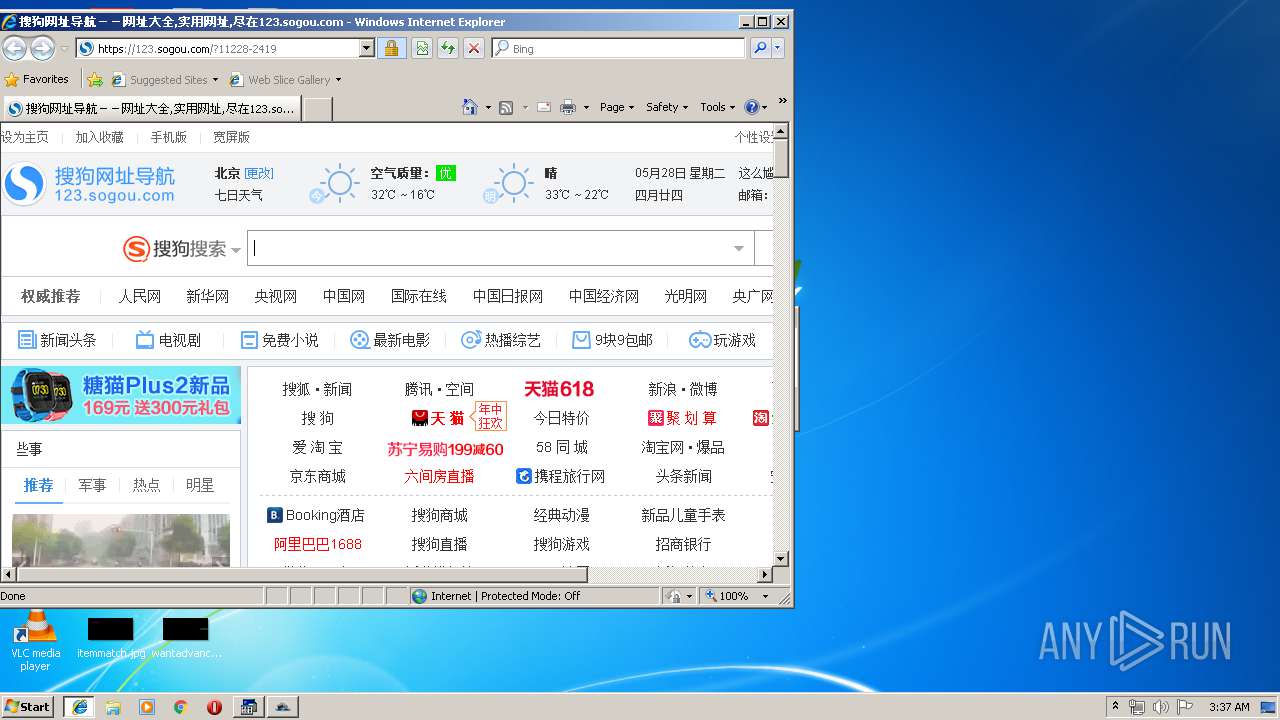Click Internet Explorer icon in taskbar

coord(79,707)
